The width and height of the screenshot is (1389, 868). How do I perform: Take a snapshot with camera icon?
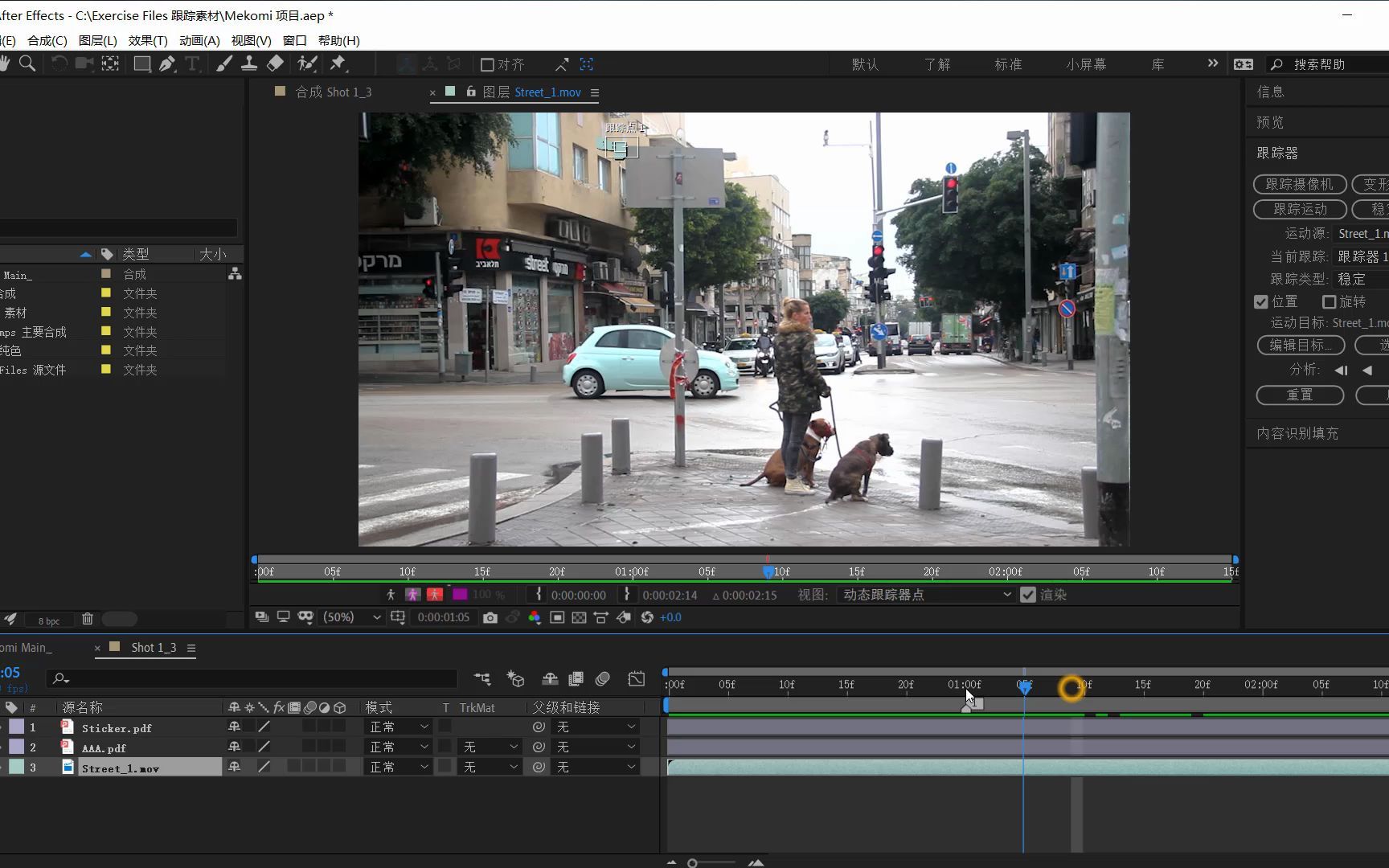490,617
